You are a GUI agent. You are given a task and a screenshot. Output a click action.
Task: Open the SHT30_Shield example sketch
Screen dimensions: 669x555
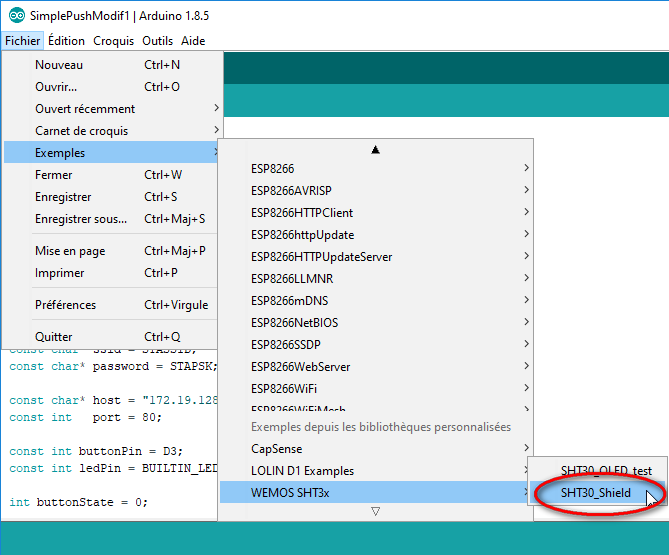pyautogui.click(x=597, y=493)
